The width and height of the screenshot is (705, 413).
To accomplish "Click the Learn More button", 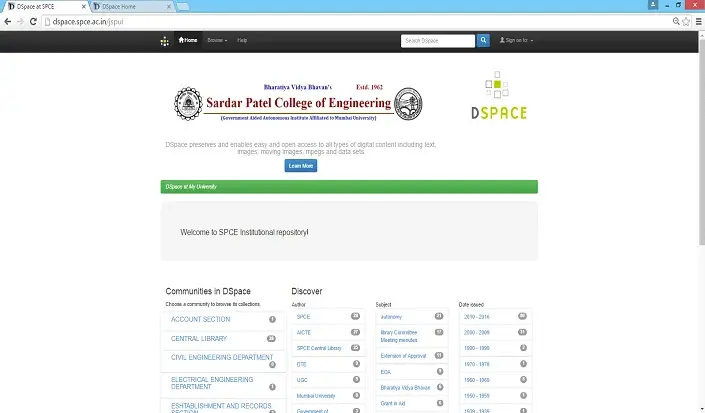I will (x=300, y=166).
